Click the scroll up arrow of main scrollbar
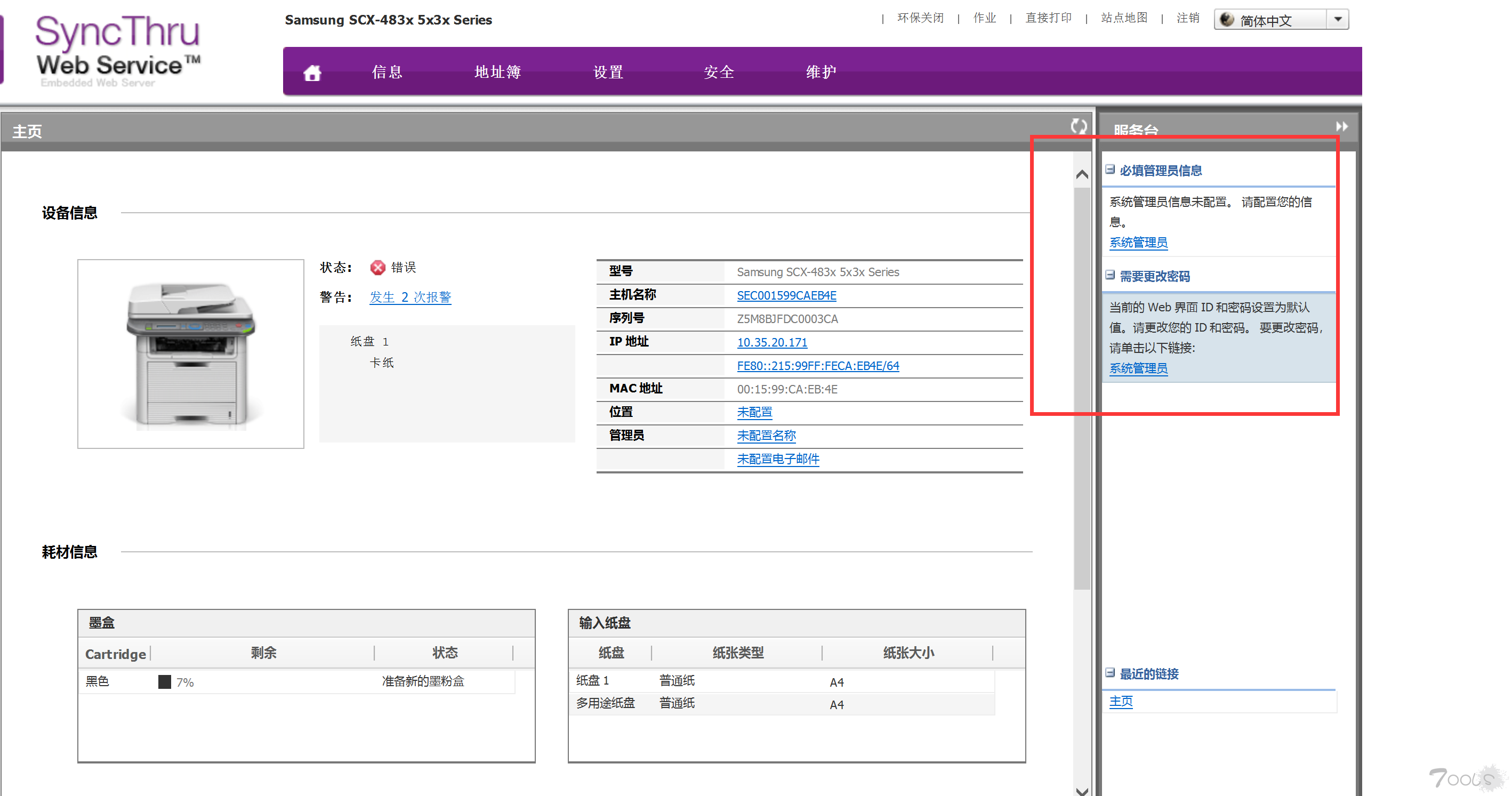 1082,174
